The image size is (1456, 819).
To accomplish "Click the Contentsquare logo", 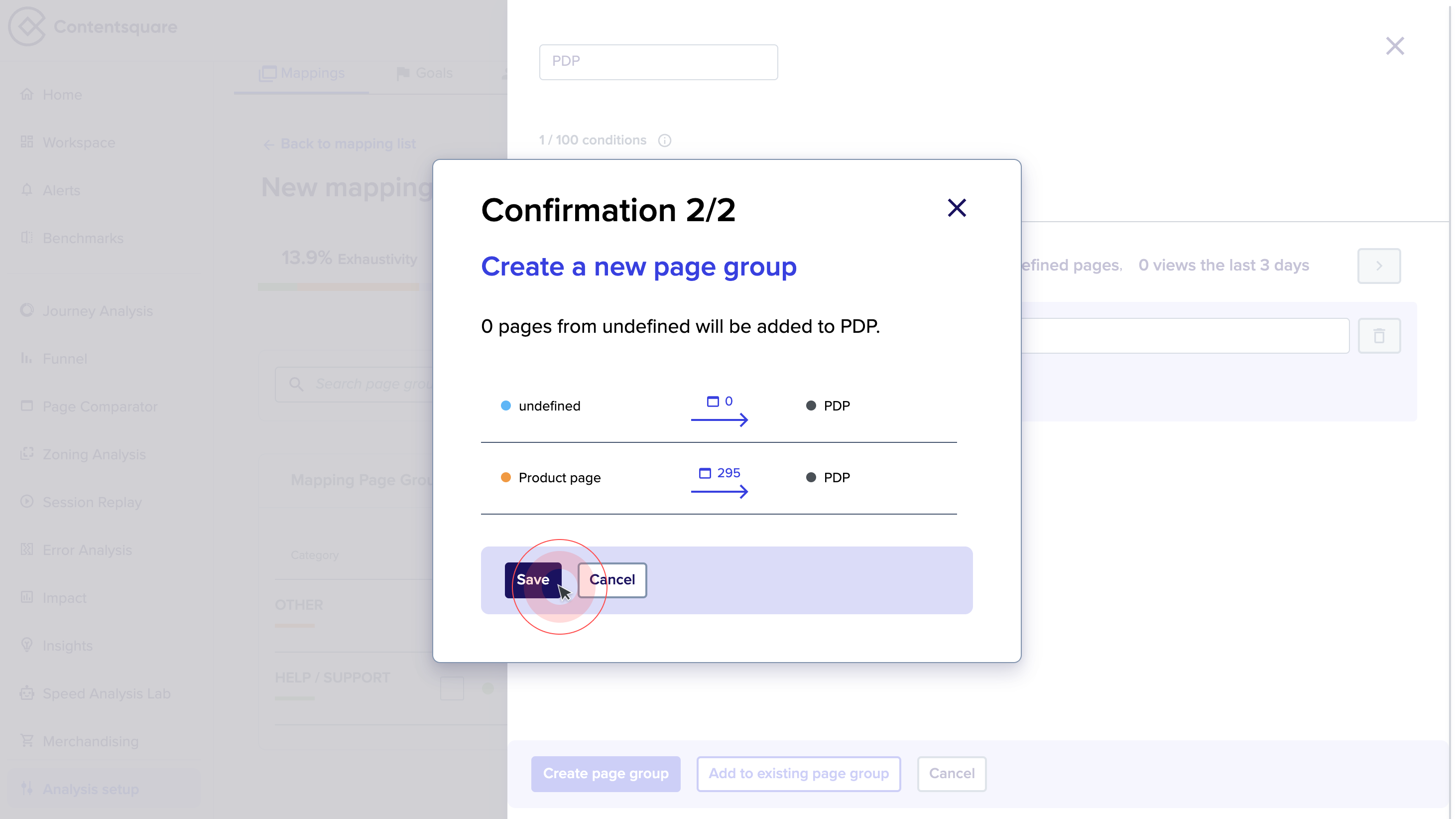I will [92, 26].
